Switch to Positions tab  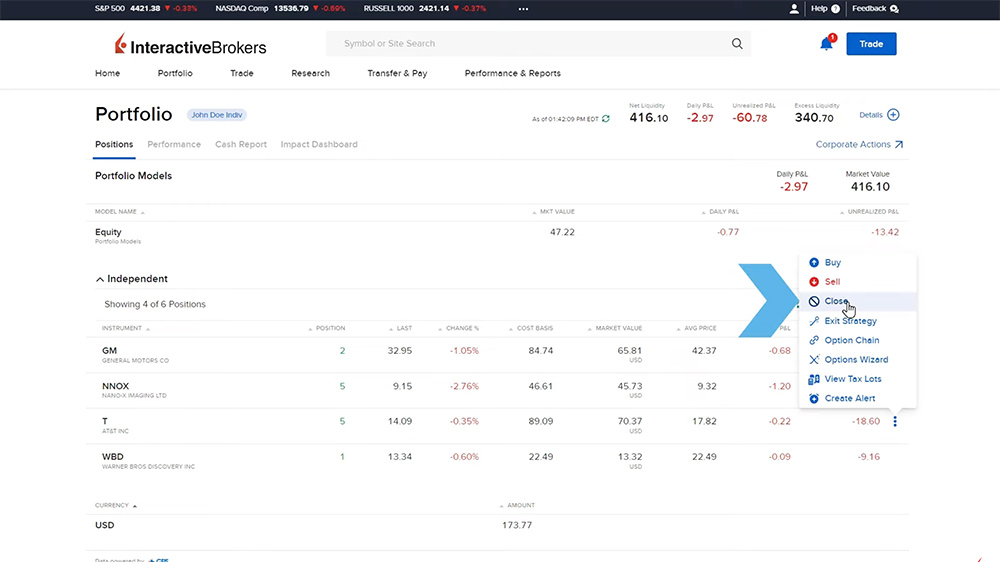coord(114,144)
